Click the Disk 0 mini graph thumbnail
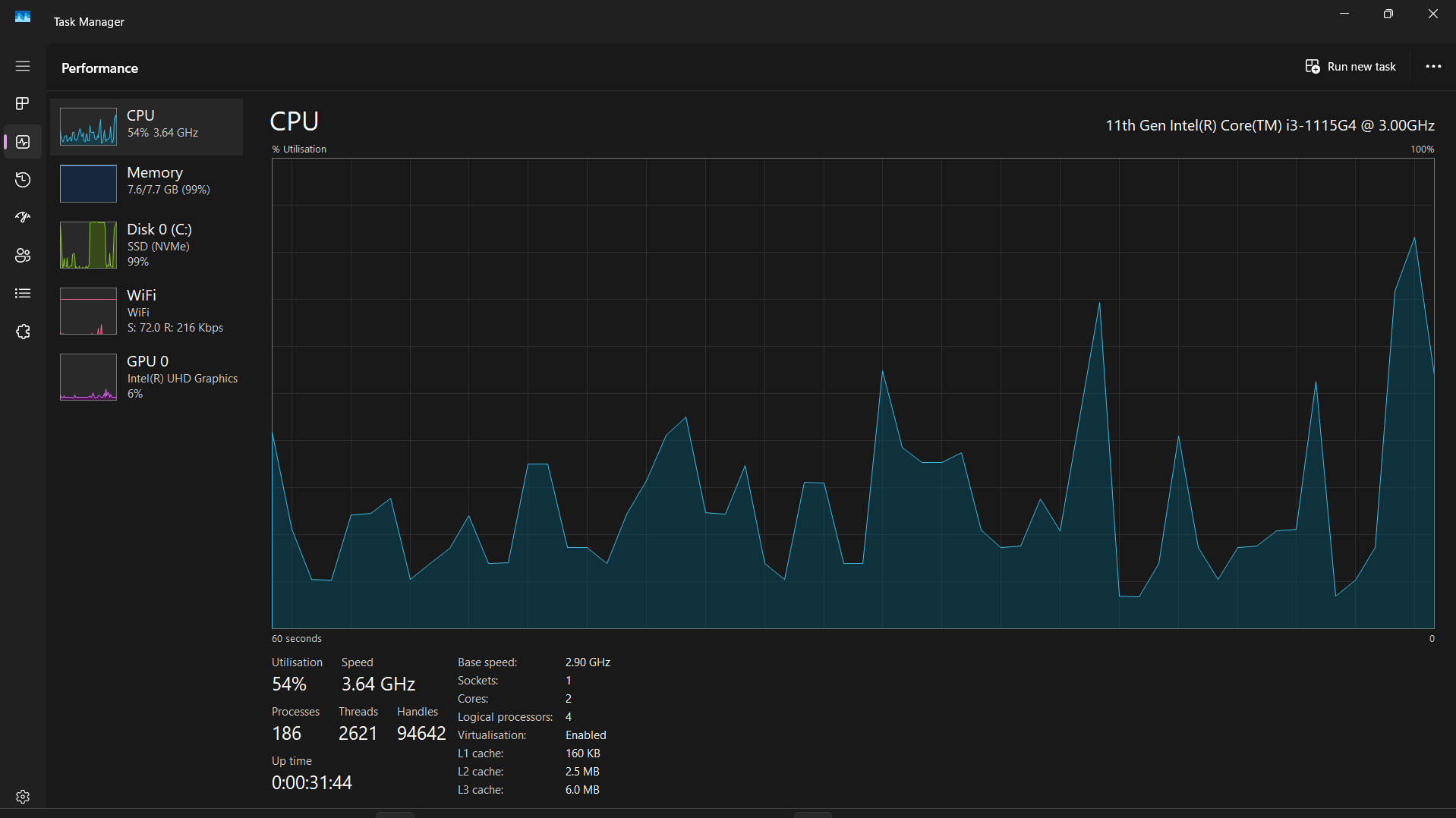The width and height of the screenshot is (1456, 818). coord(88,245)
